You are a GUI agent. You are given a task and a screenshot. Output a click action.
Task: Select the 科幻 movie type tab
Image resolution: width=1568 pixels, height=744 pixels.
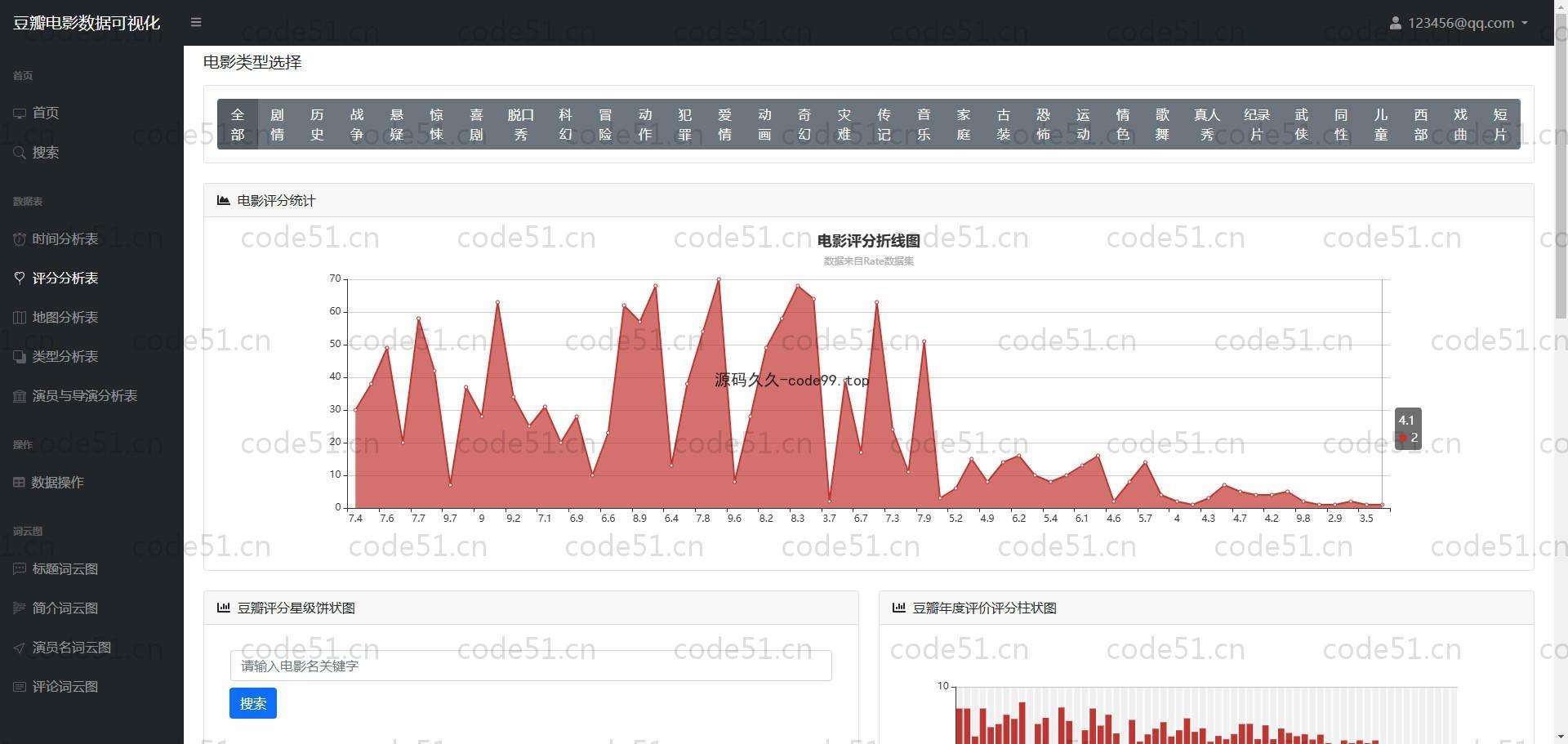pyautogui.click(x=565, y=124)
